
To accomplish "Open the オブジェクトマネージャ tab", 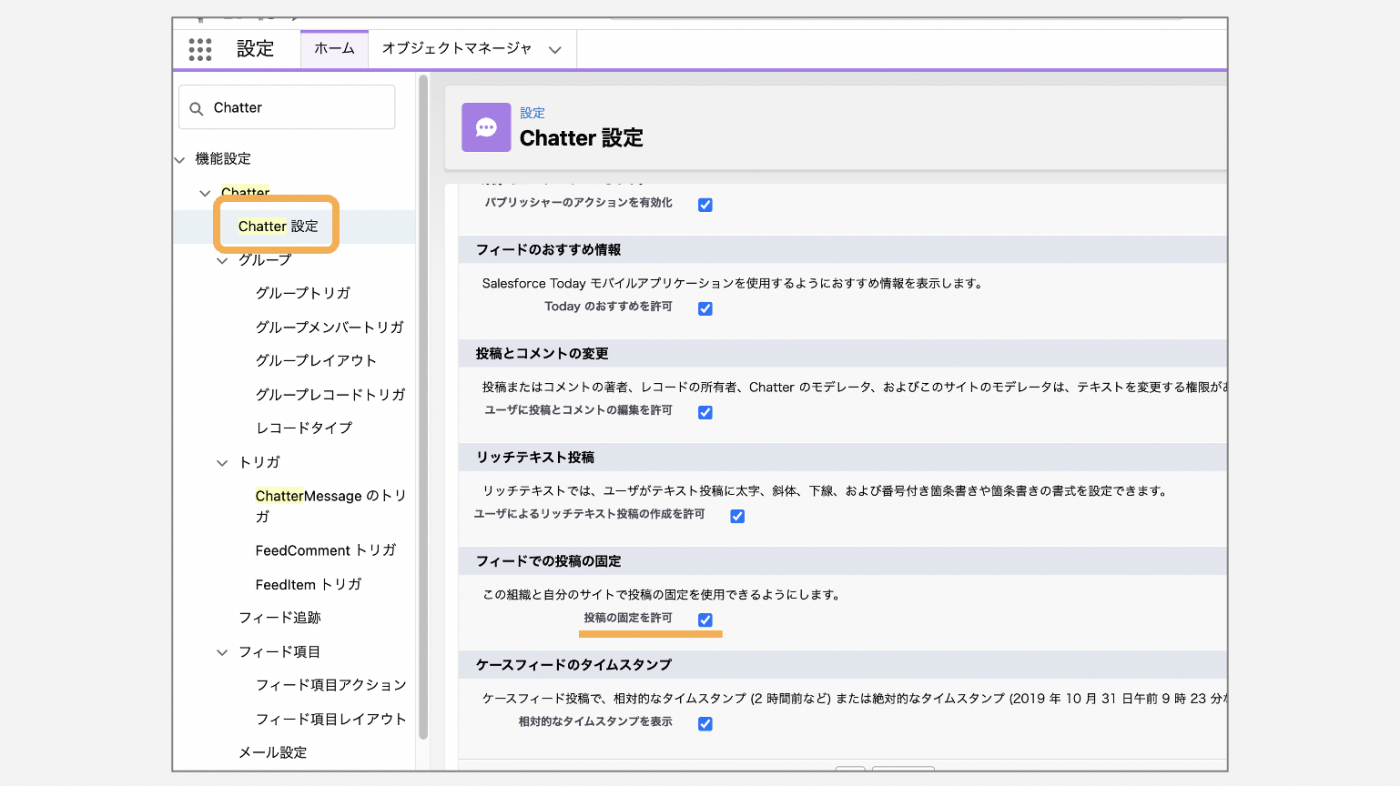I will 457,48.
